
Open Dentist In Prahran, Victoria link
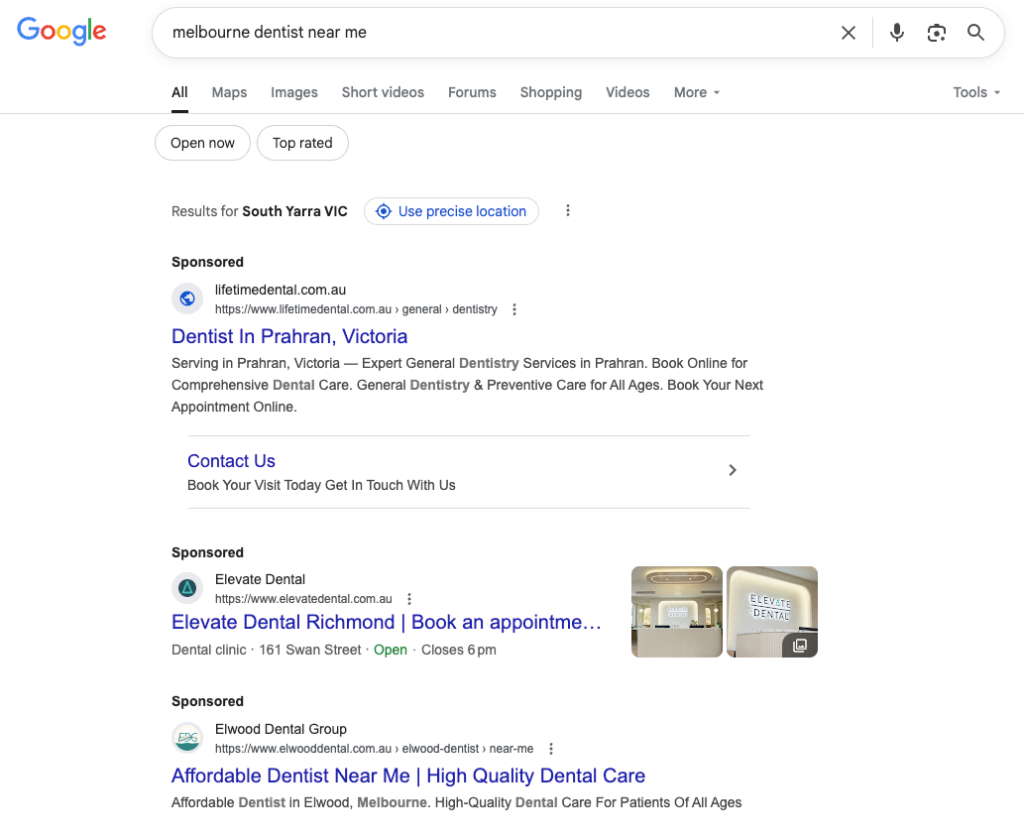point(289,336)
